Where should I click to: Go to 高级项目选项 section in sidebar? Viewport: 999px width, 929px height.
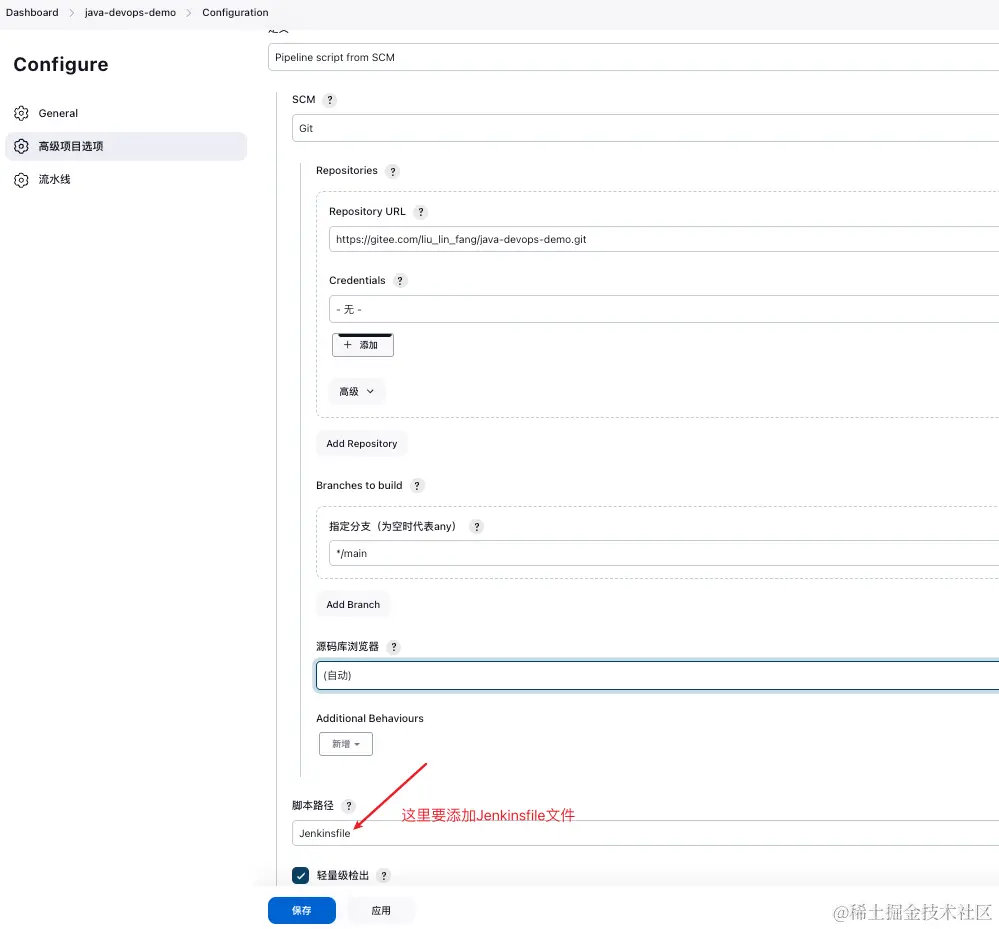point(126,147)
